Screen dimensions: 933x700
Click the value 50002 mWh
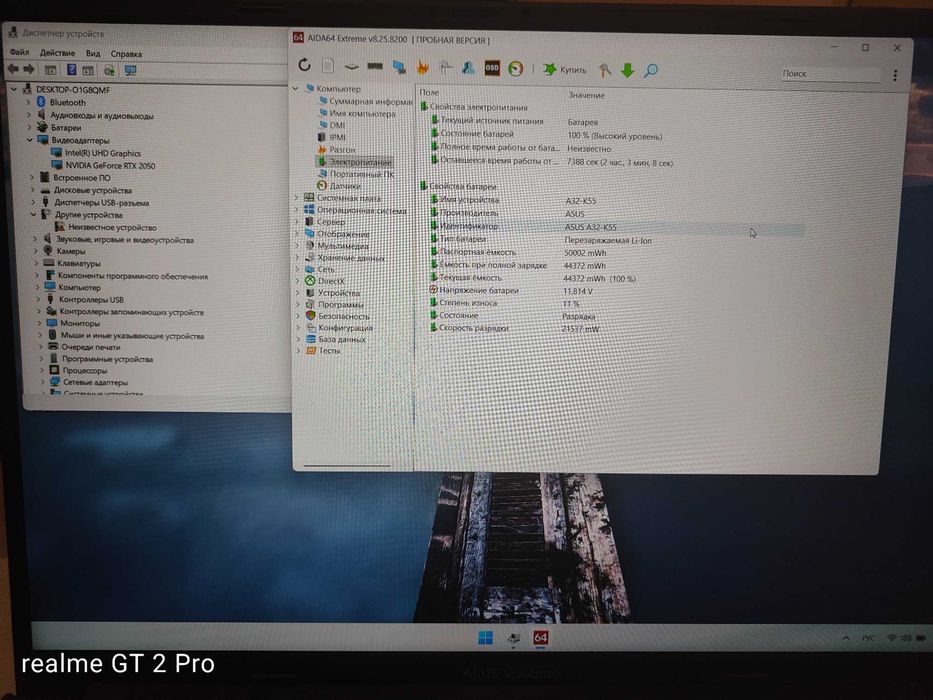point(585,253)
